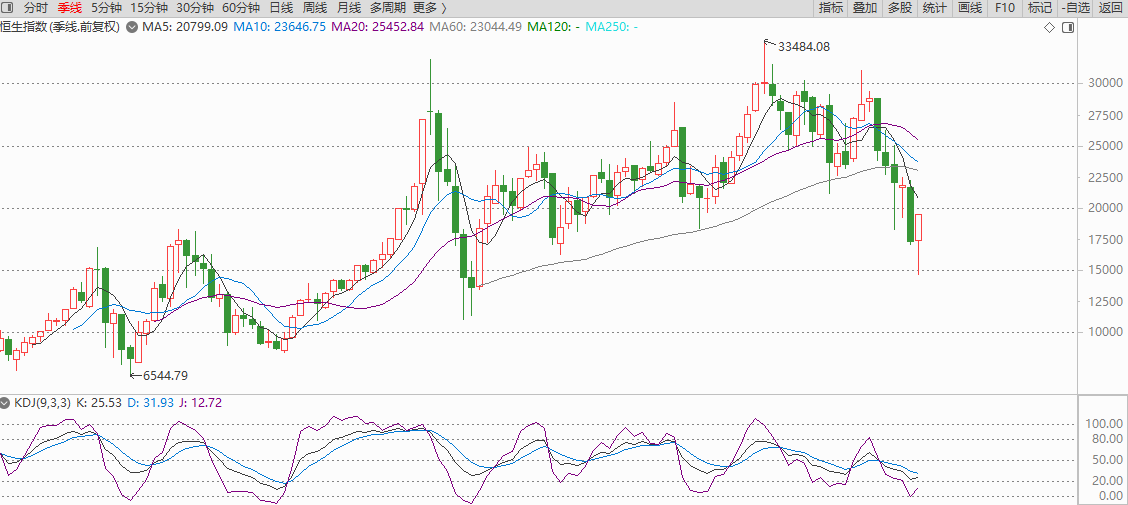Open the F10 company info
Screen dimensions: 1128x505
pos(1004,8)
